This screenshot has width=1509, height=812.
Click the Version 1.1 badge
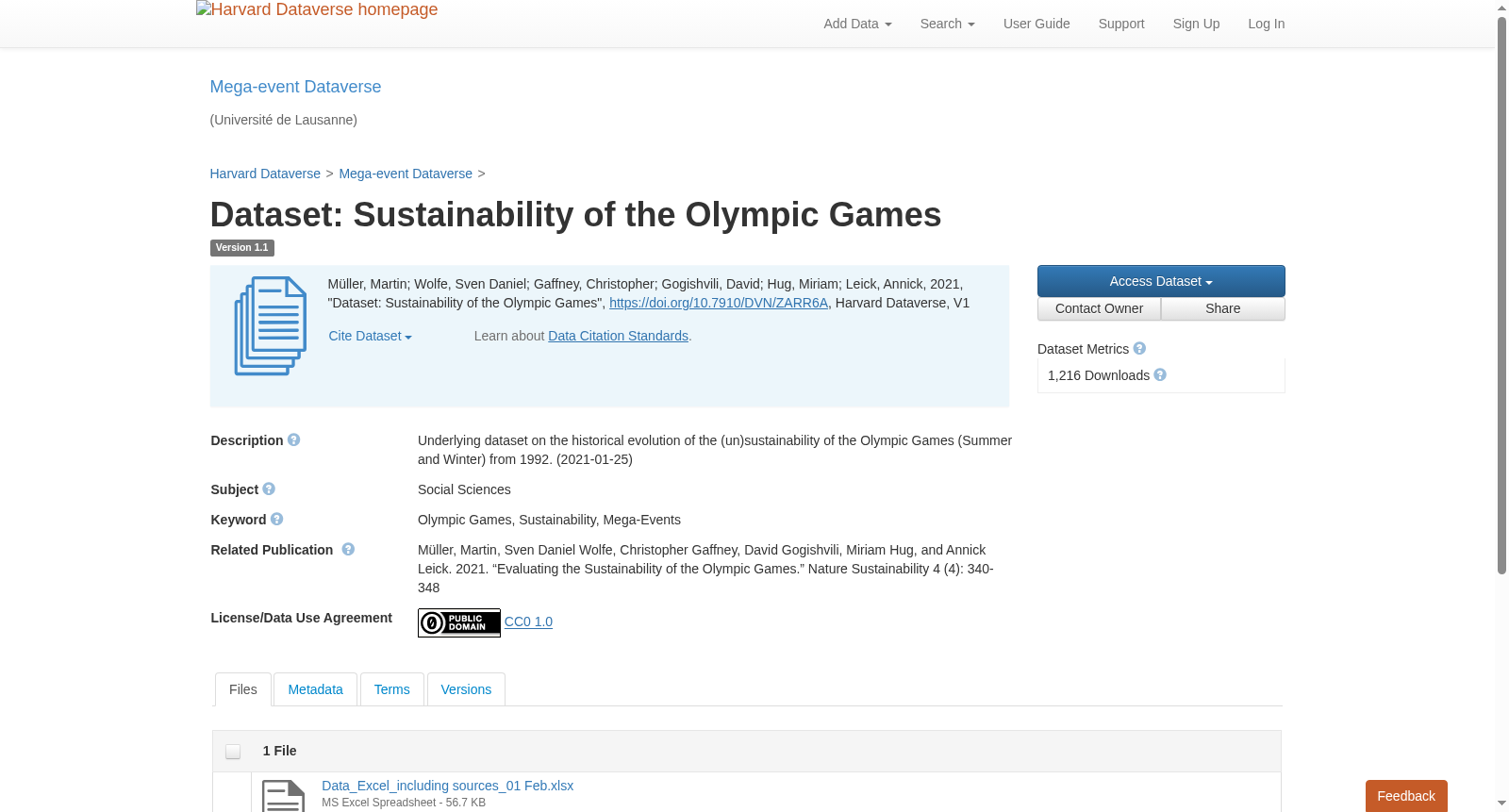point(242,248)
